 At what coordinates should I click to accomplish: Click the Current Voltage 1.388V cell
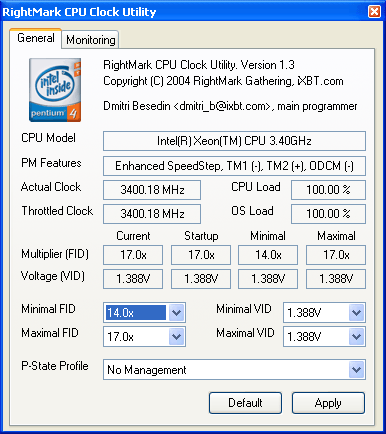133,279
